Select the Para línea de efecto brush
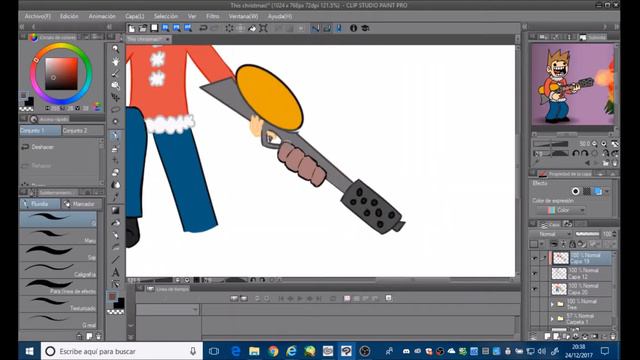 click(58, 287)
